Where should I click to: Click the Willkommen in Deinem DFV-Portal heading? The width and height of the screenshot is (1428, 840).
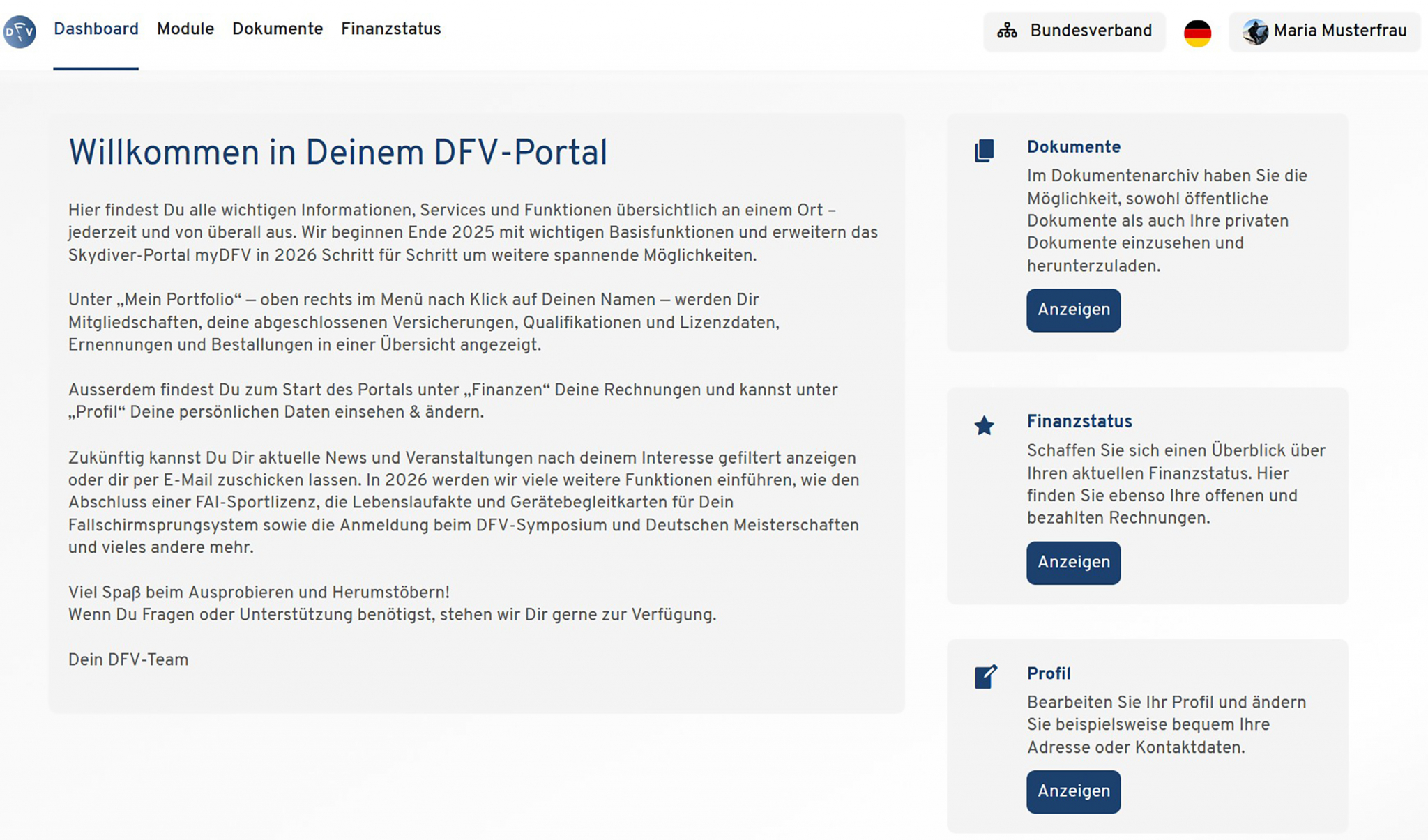coord(337,153)
